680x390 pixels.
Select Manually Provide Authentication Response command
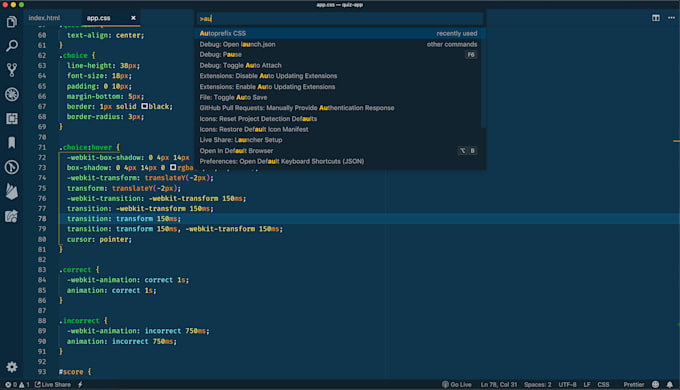[340, 108]
